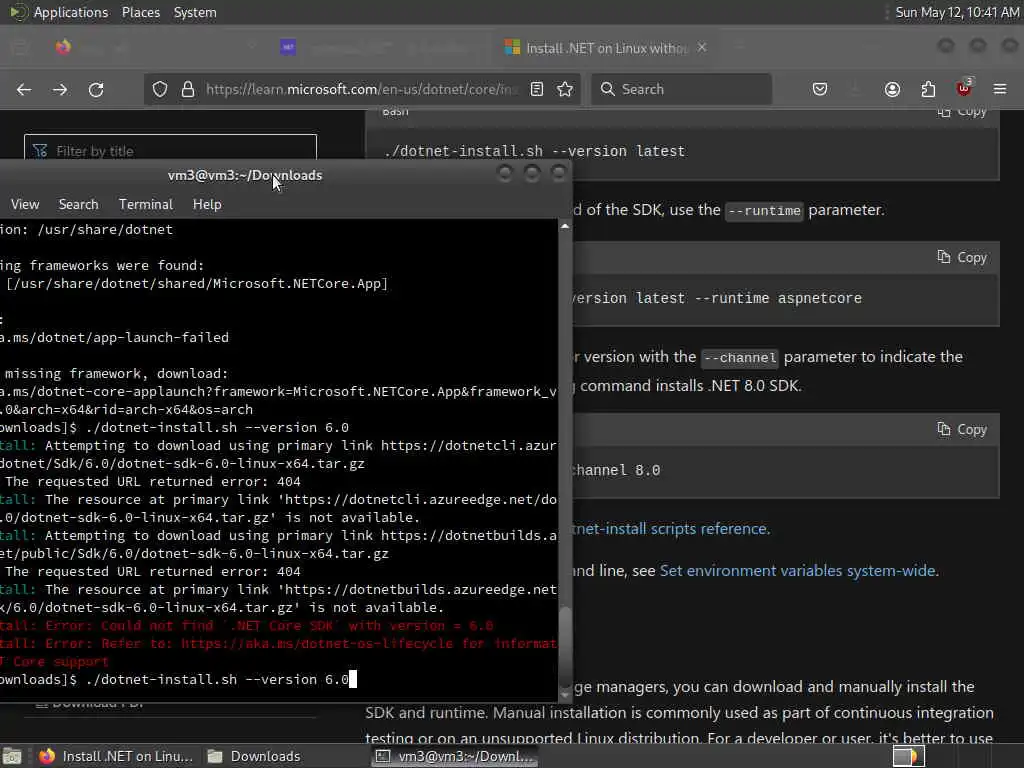Click './dotnet-install.sh --version latest' code line

tap(534, 151)
